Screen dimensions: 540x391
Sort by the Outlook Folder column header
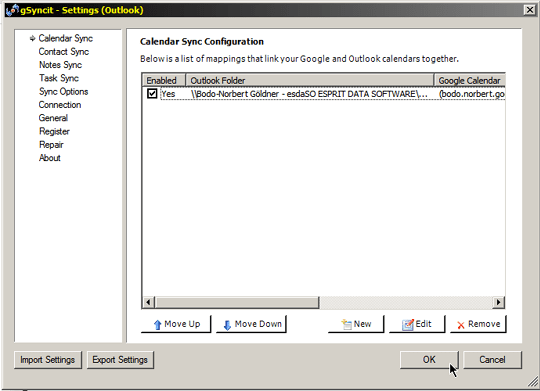click(310, 80)
